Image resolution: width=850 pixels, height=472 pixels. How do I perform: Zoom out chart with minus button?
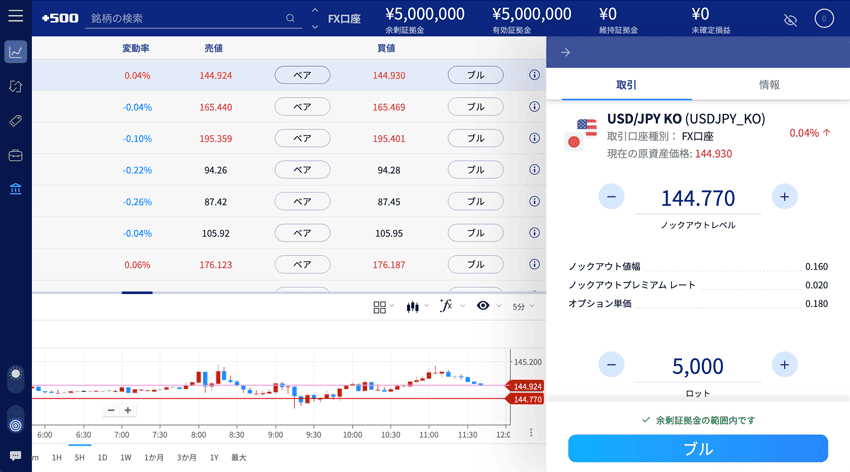[x=111, y=410]
